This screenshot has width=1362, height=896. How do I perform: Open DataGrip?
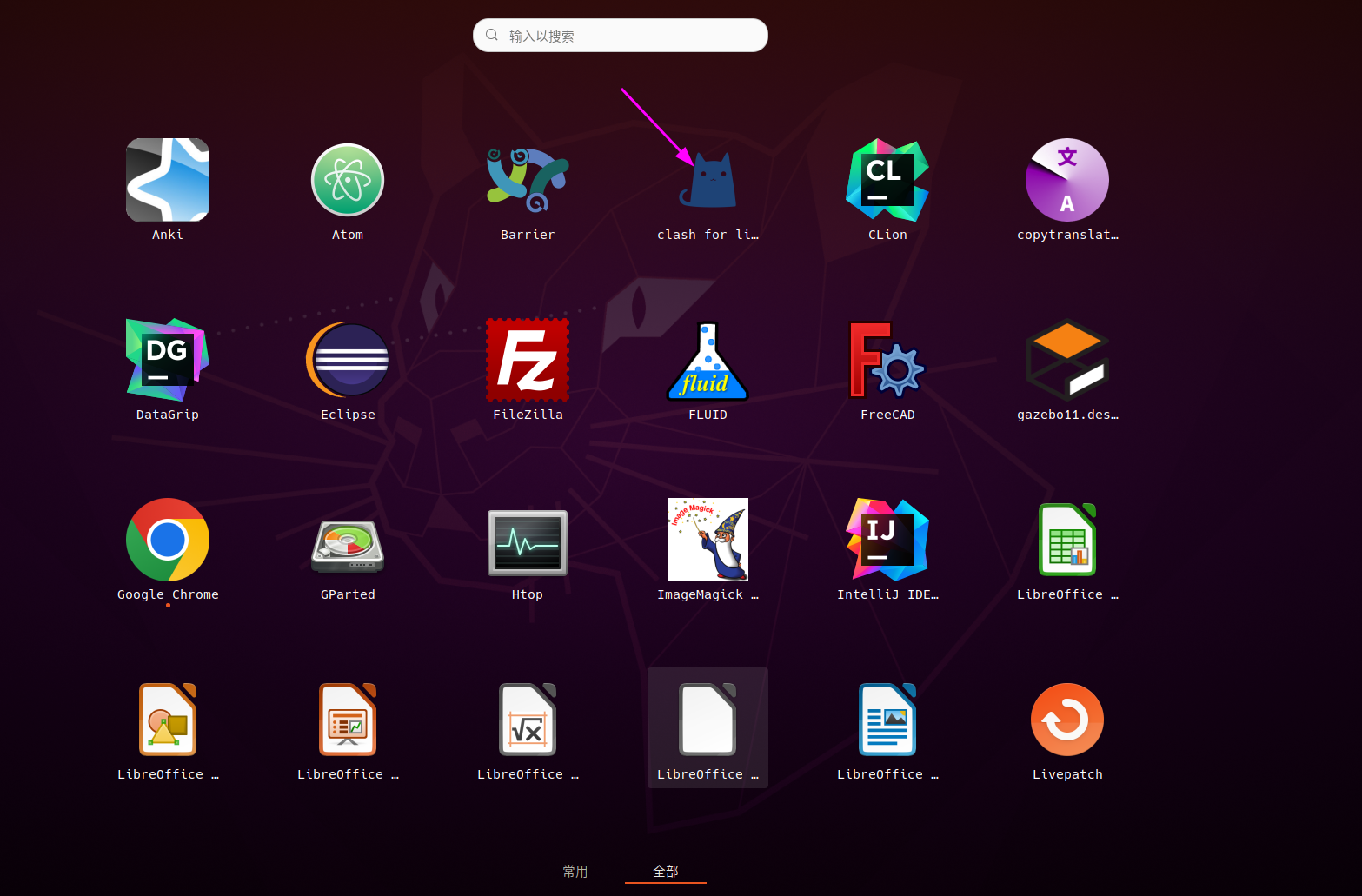pos(168,360)
